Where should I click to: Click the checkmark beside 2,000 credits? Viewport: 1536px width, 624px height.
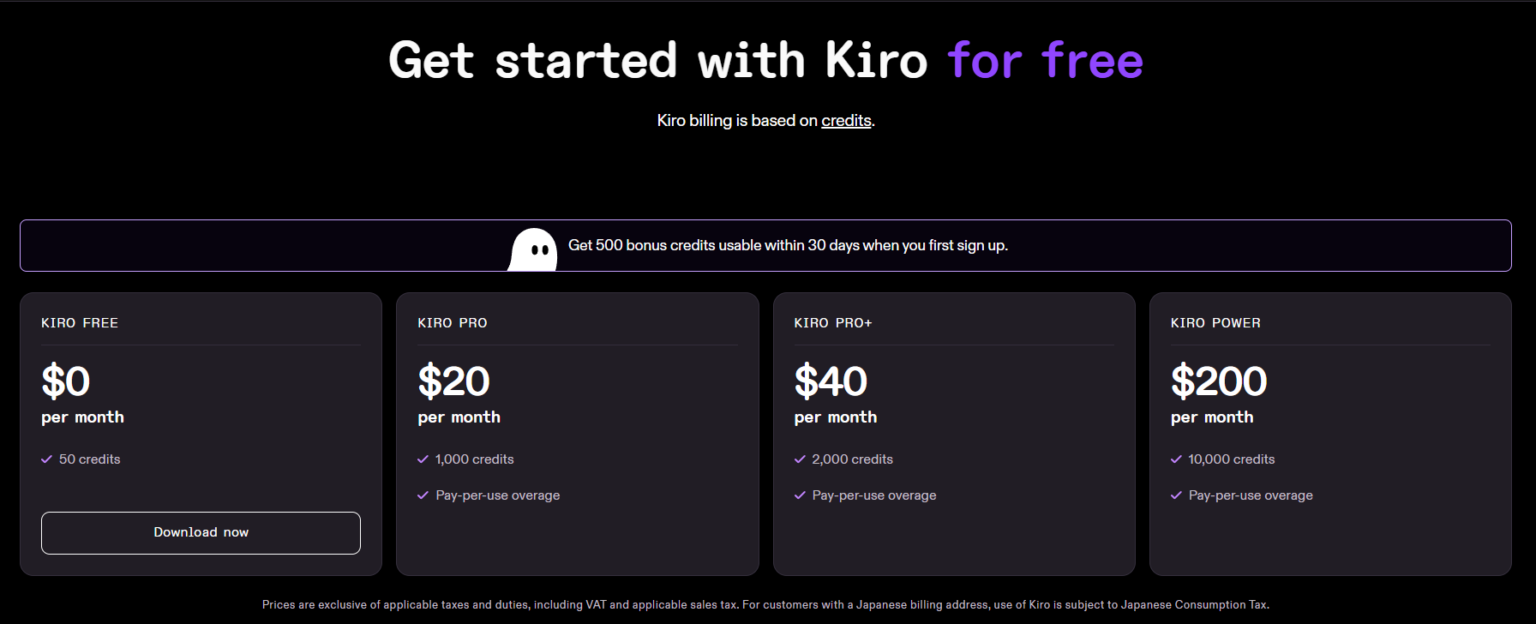800,459
